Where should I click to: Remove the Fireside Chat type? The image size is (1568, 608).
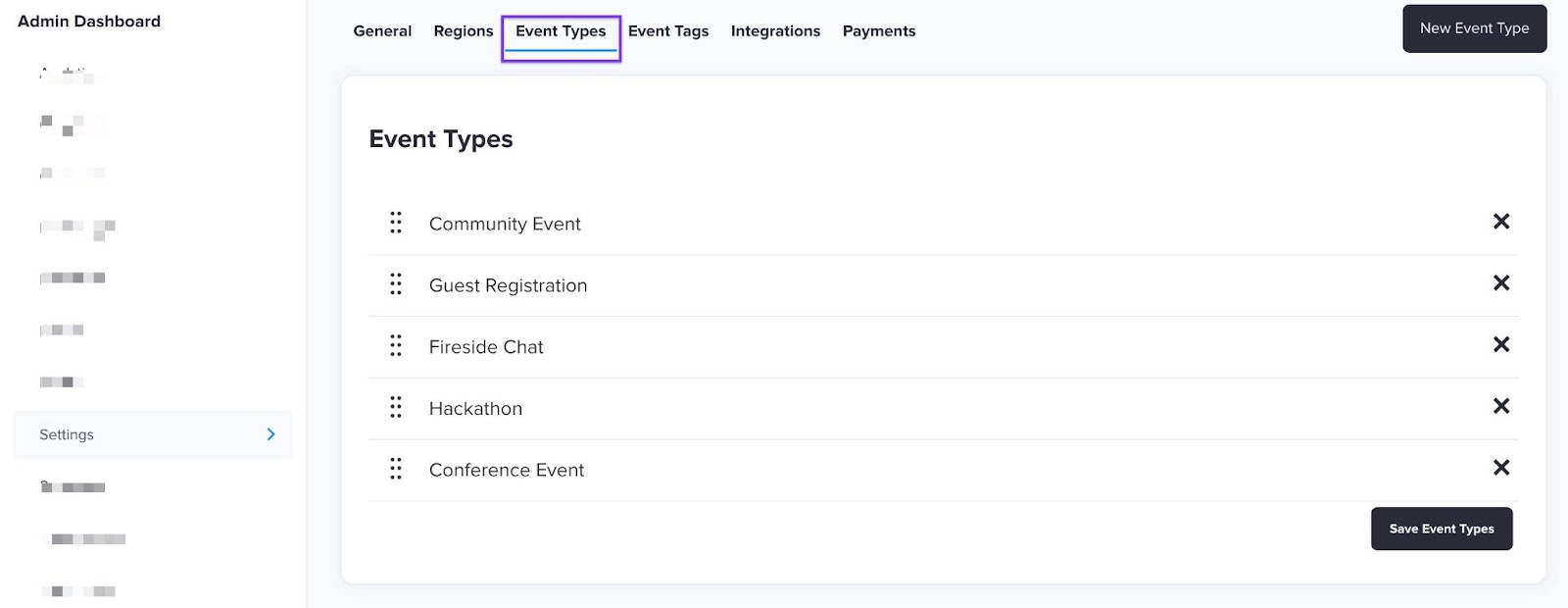pyautogui.click(x=1500, y=344)
